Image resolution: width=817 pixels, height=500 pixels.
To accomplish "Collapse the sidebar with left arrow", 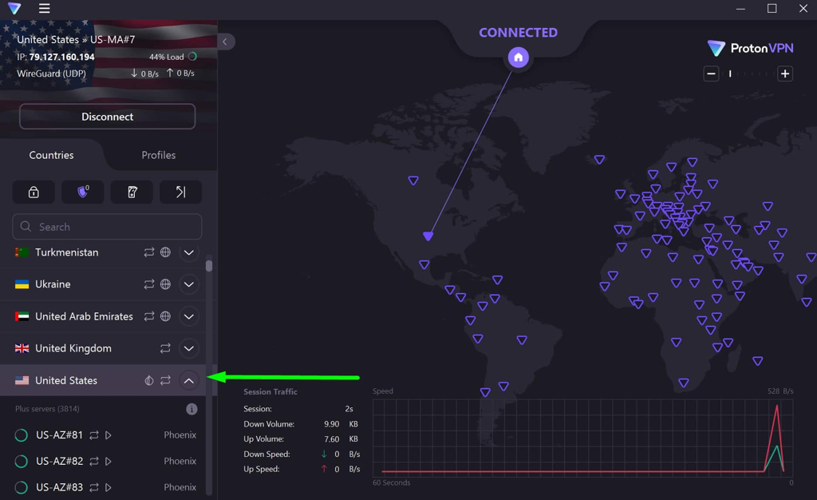I will [225, 42].
